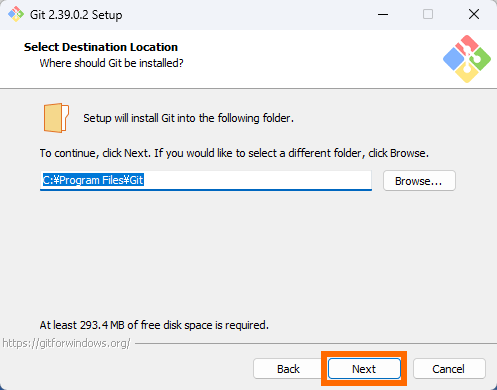Image resolution: width=497 pixels, height=390 pixels.
Task: Click the "To continue, click Next" instruction line
Action: pos(234,153)
